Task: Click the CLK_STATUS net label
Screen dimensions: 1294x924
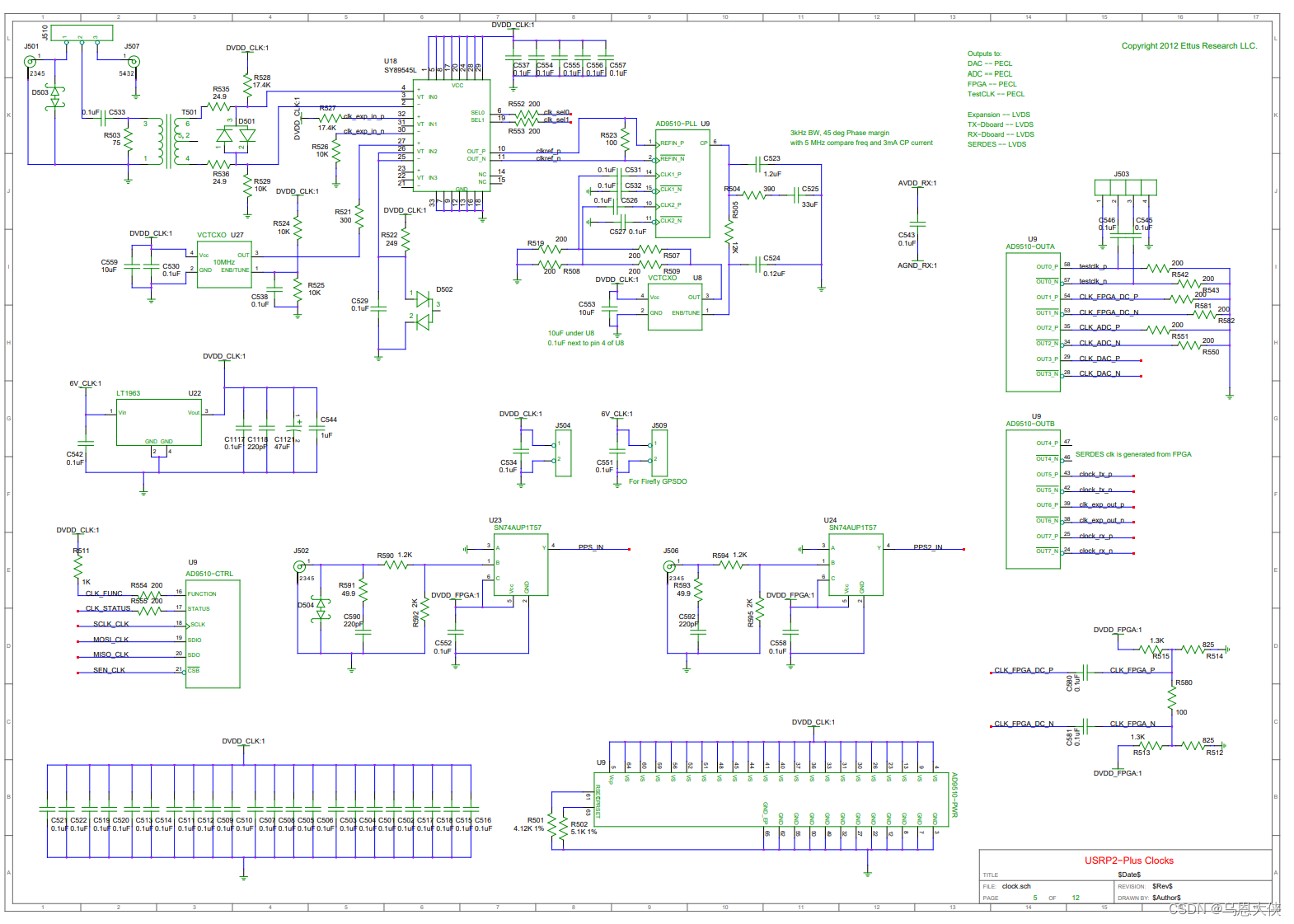Action: point(108,608)
